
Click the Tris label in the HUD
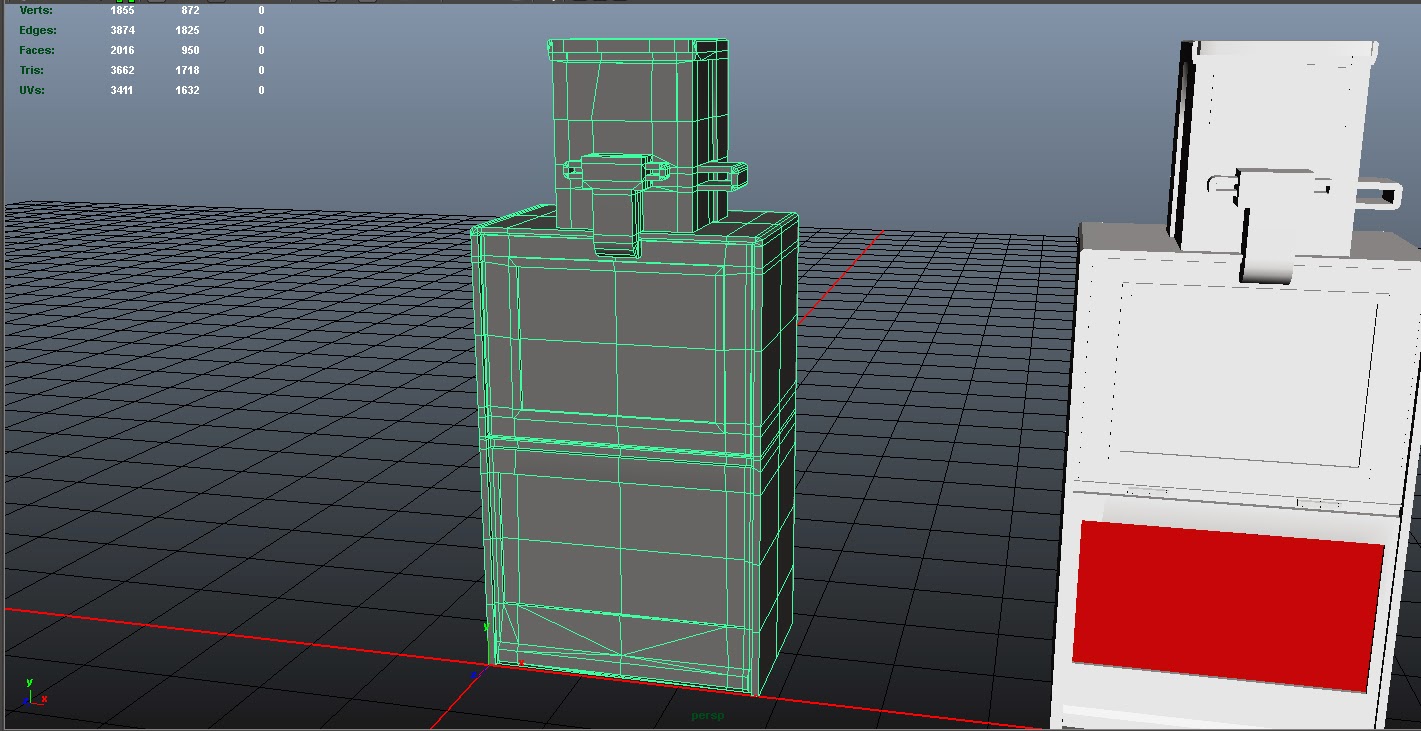pos(31,70)
